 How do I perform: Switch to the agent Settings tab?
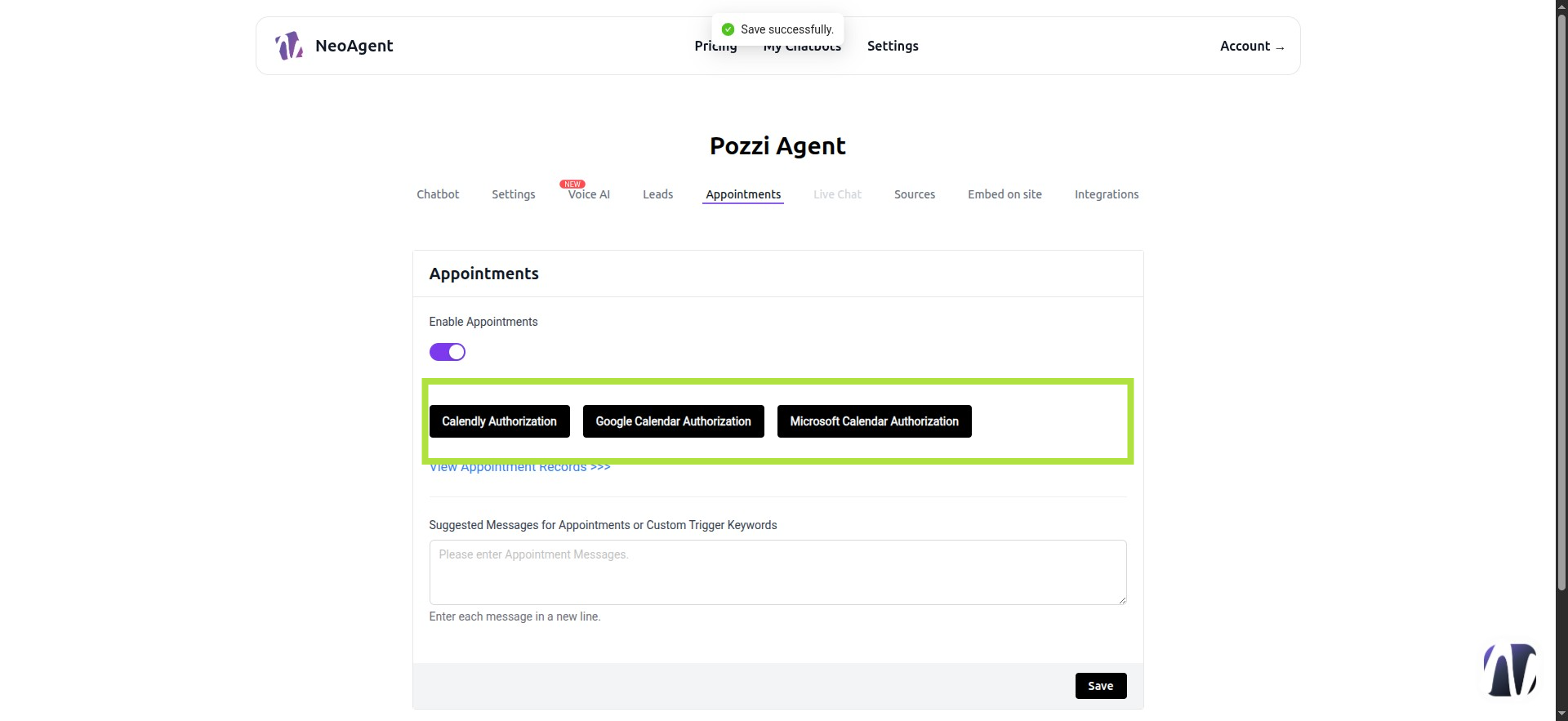click(x=514, y=194)
